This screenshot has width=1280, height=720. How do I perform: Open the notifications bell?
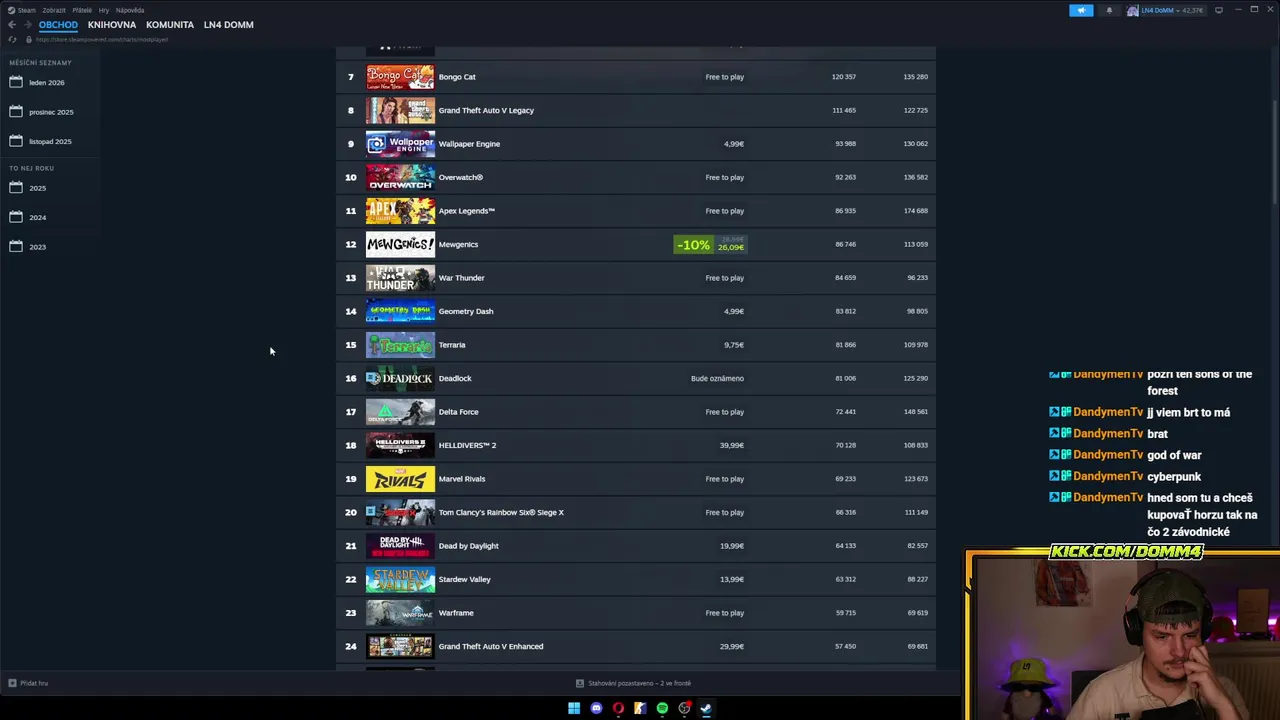1108,10
